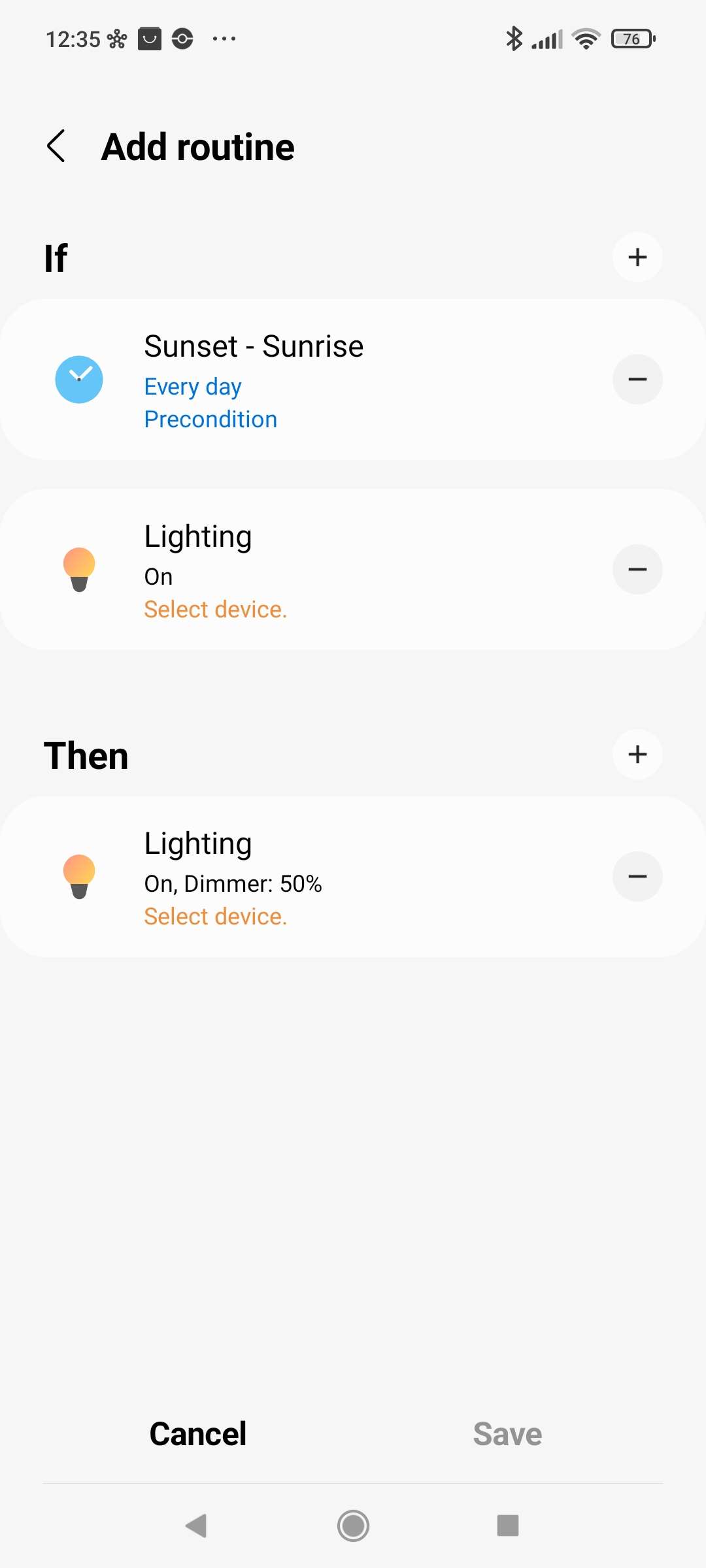Tap the light bulb icon in If section
This screenshot has height=1568, width=706.
pos(79,570)
